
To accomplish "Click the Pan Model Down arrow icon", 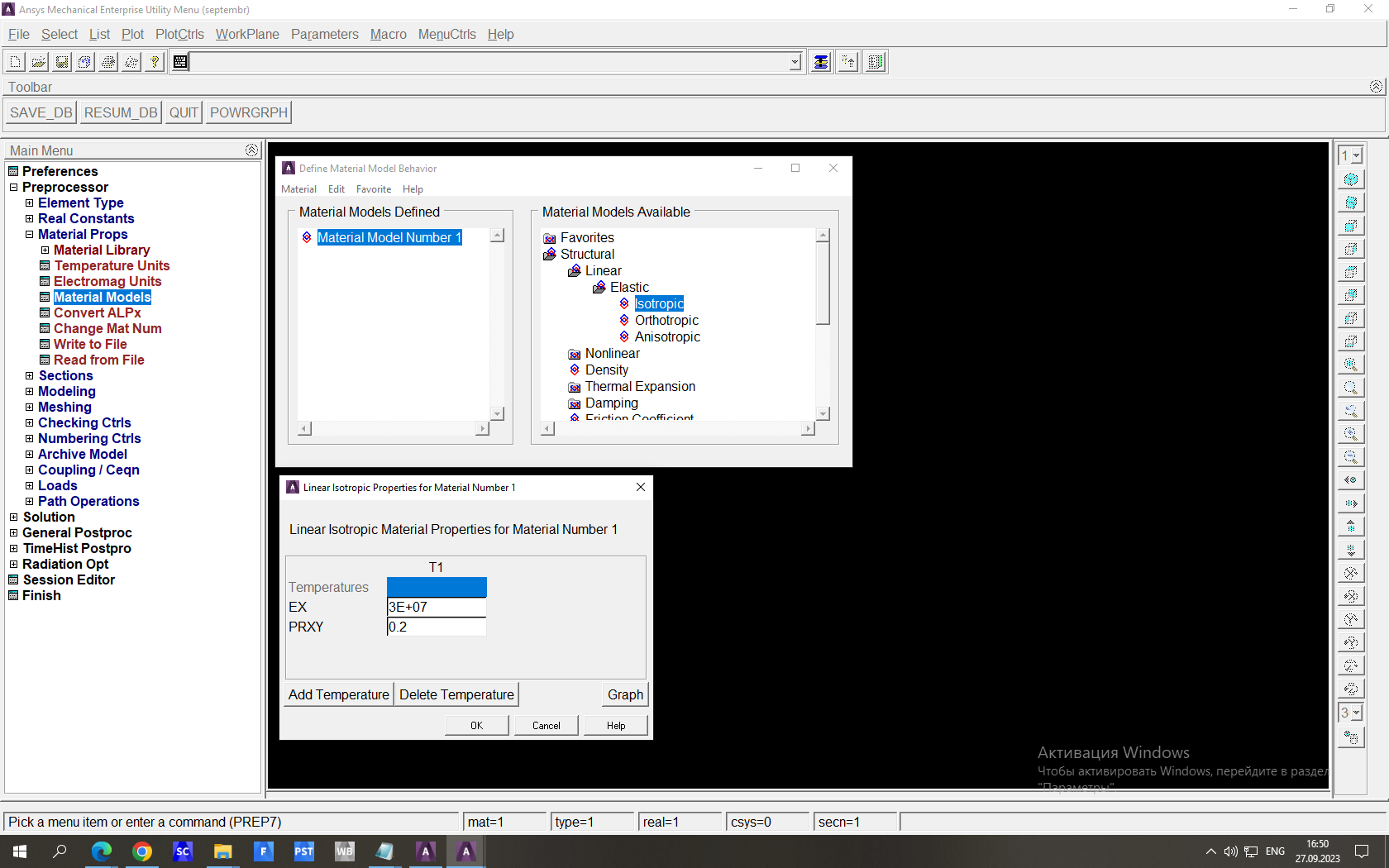I will coord(1351,550).
